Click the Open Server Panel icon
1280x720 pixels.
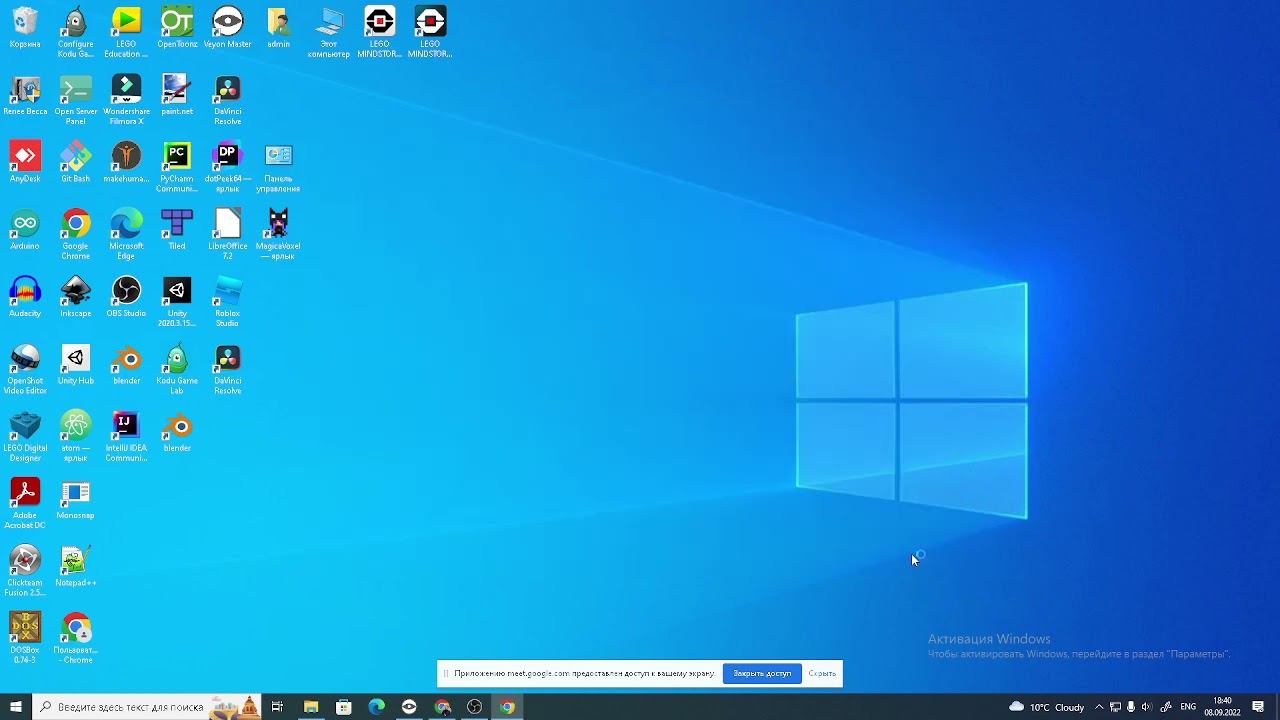point(76,99)
